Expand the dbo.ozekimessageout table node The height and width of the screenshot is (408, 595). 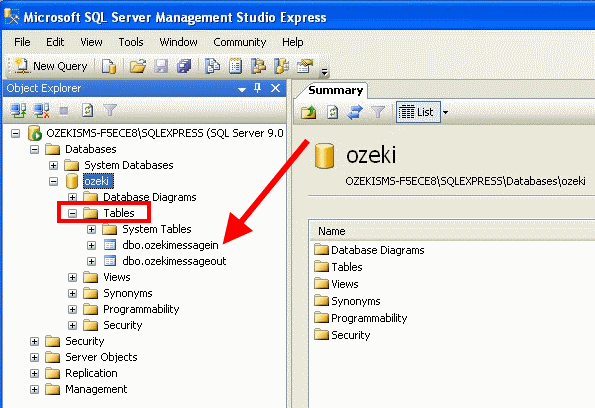[x=91, y=261]
